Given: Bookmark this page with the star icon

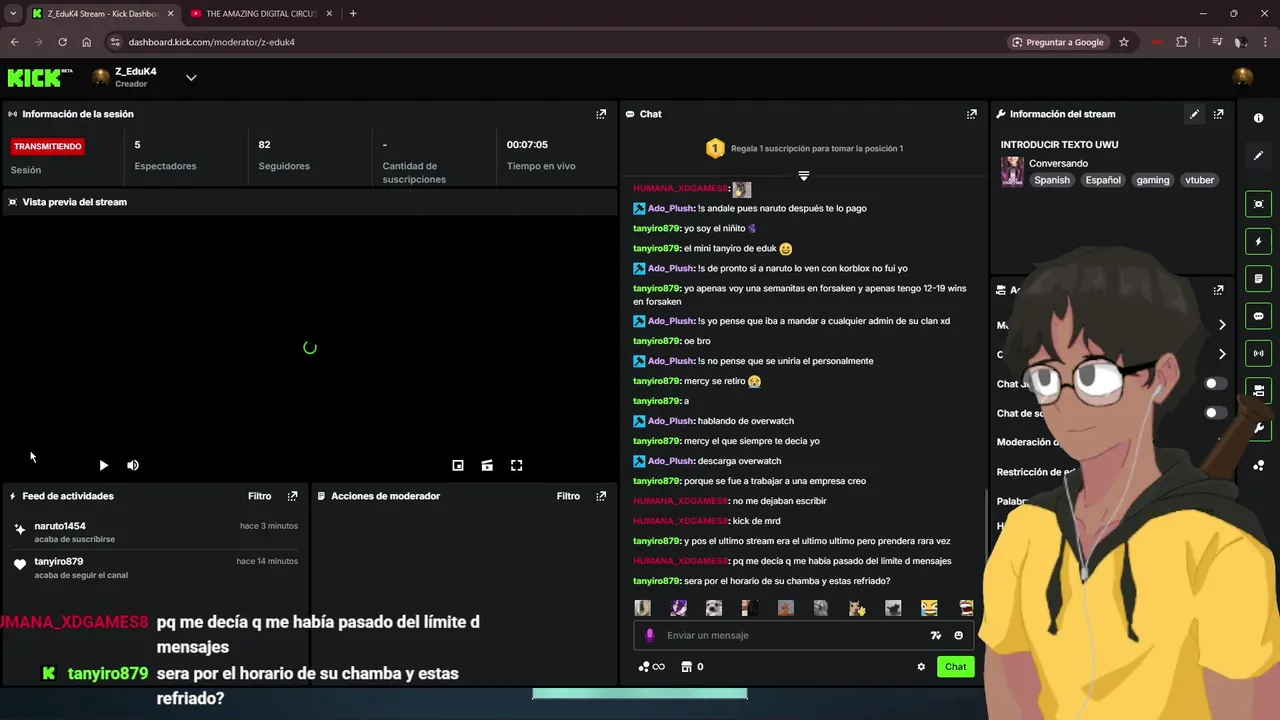Looking at the screenshot, I should 1124,42.
